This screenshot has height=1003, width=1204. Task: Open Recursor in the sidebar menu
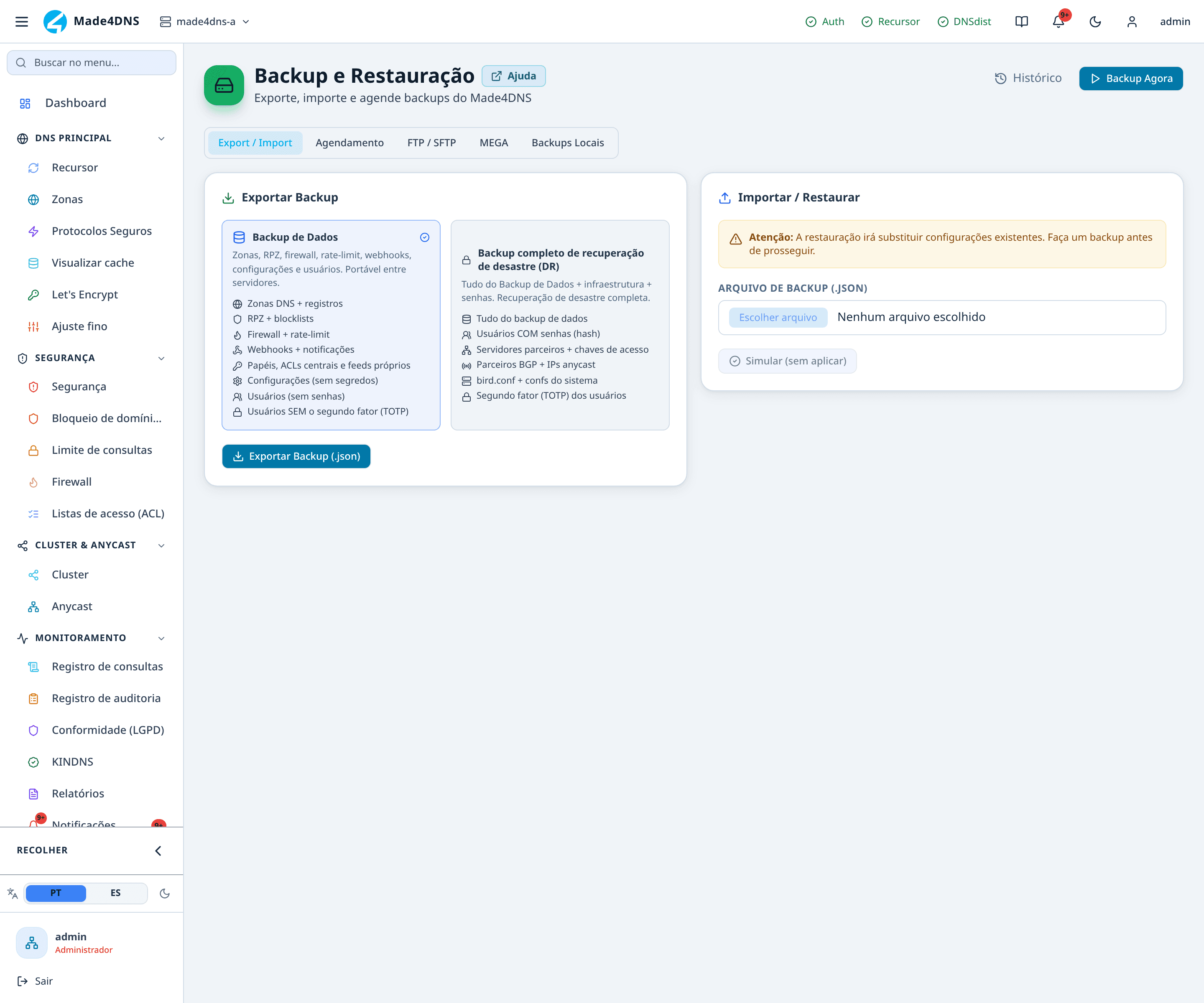pos(92,168)
